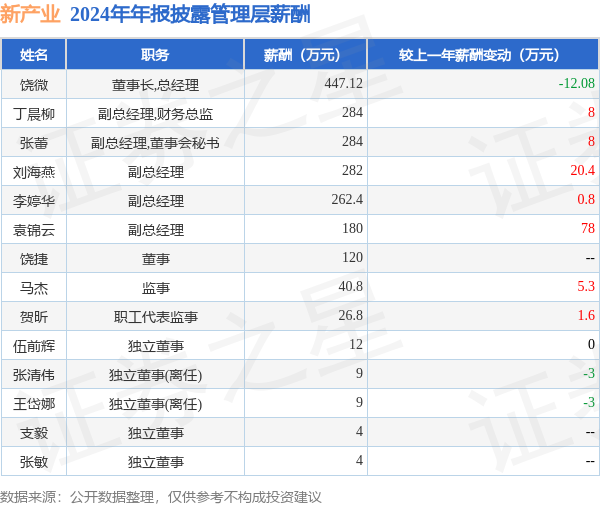Screen dimensions: 600x506
Task: Click salary 284 in 张蕾 row
Action: click(352, 141)
